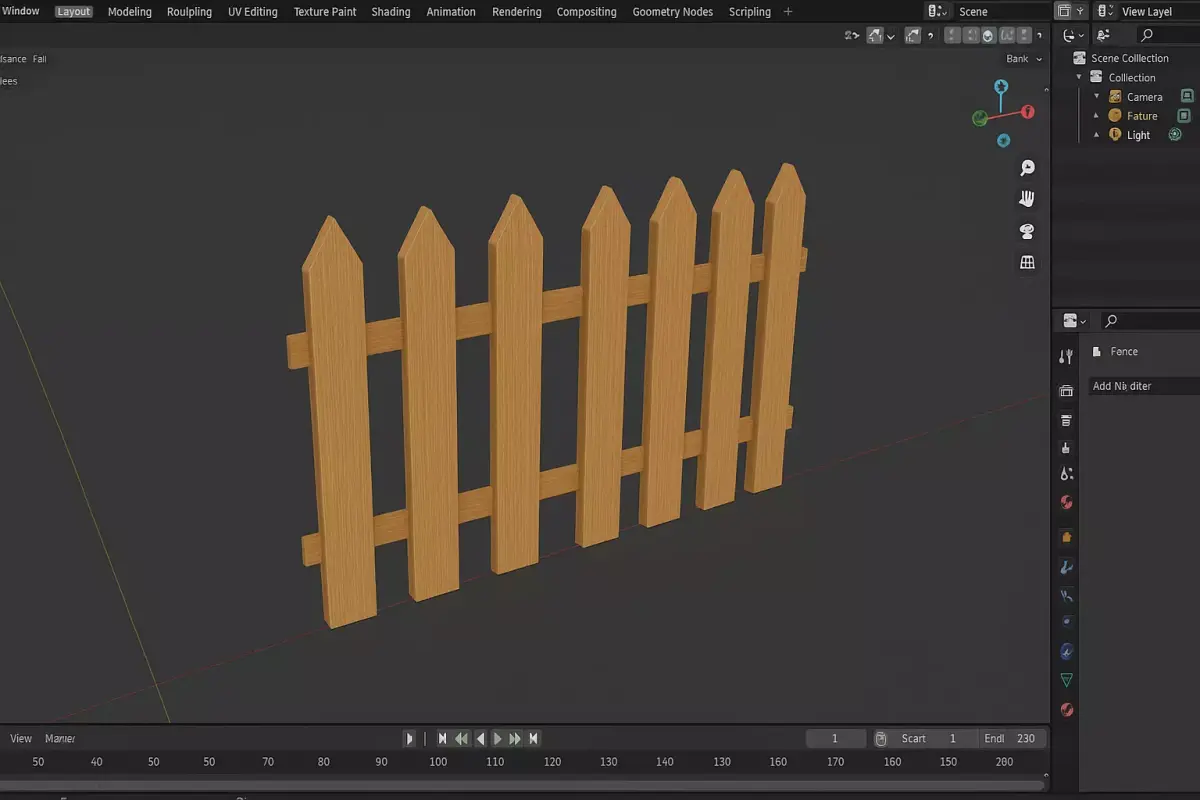Screen dimensions: 1200x800
Task: Open the Shading workspace tab
Action: point(391,12)
